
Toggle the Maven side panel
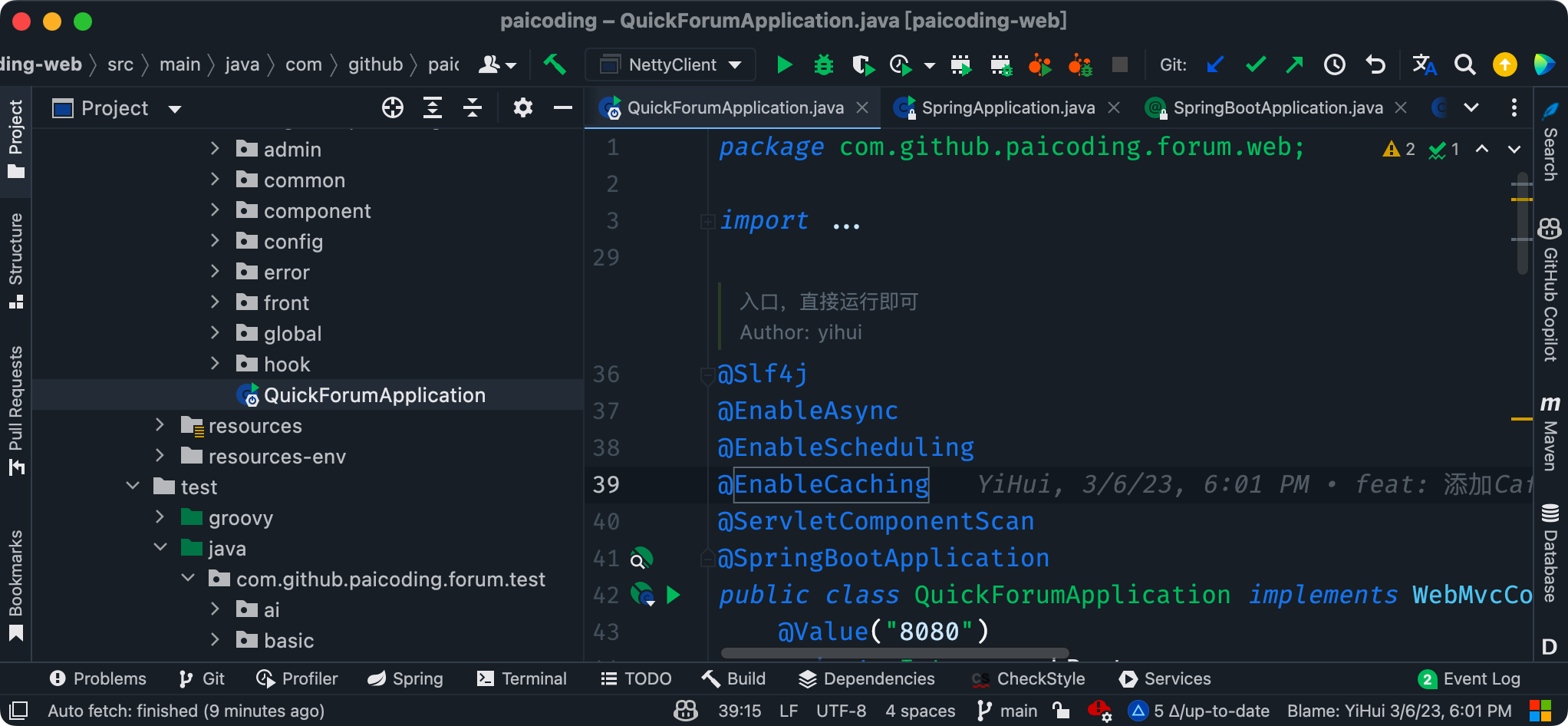1550,433
